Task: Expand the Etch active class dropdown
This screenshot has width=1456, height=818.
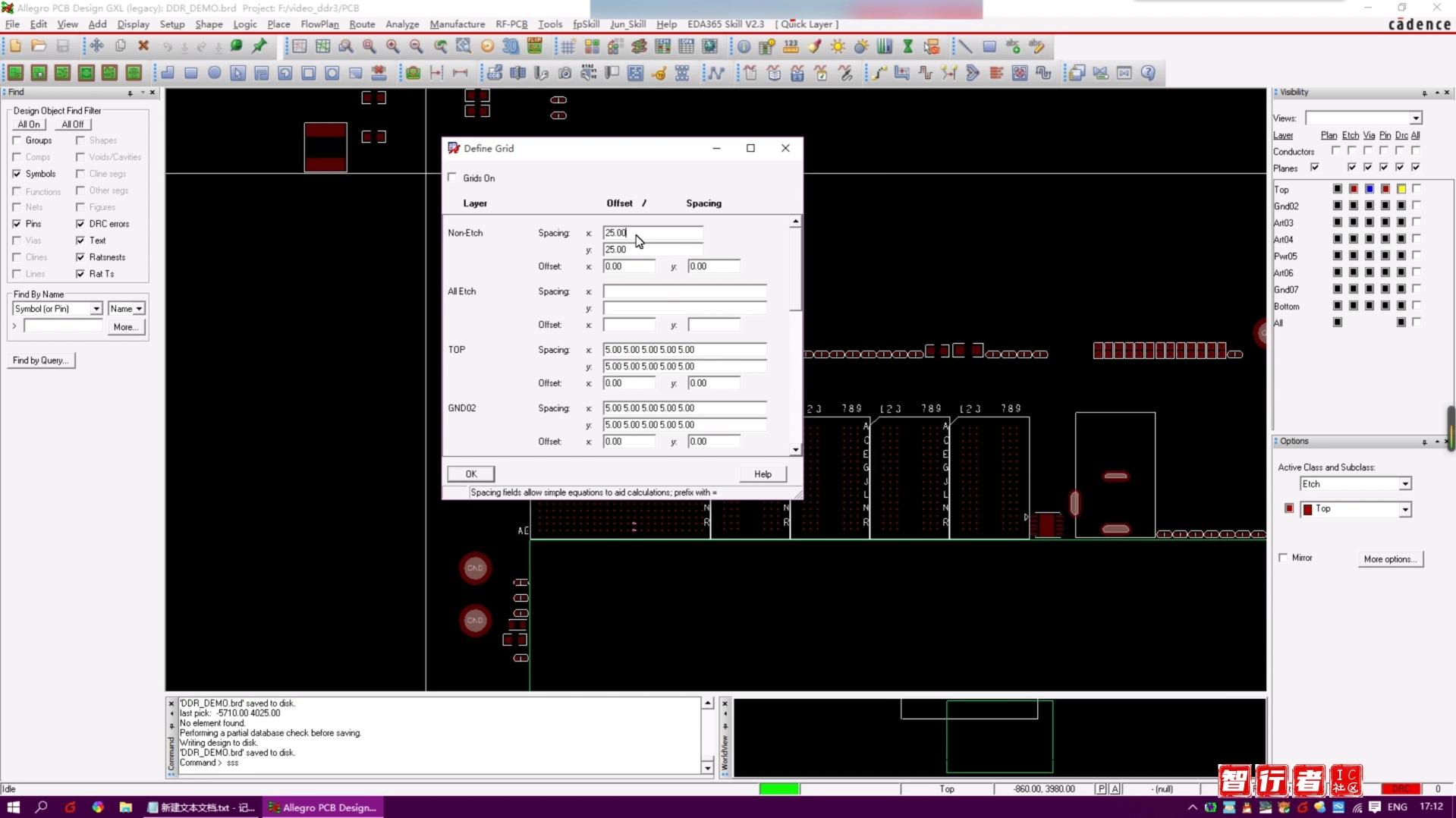Action: [x=1405, y=484]
